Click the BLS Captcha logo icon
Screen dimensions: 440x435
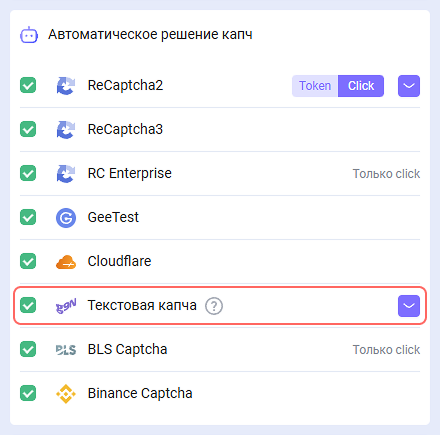point(66,350)
